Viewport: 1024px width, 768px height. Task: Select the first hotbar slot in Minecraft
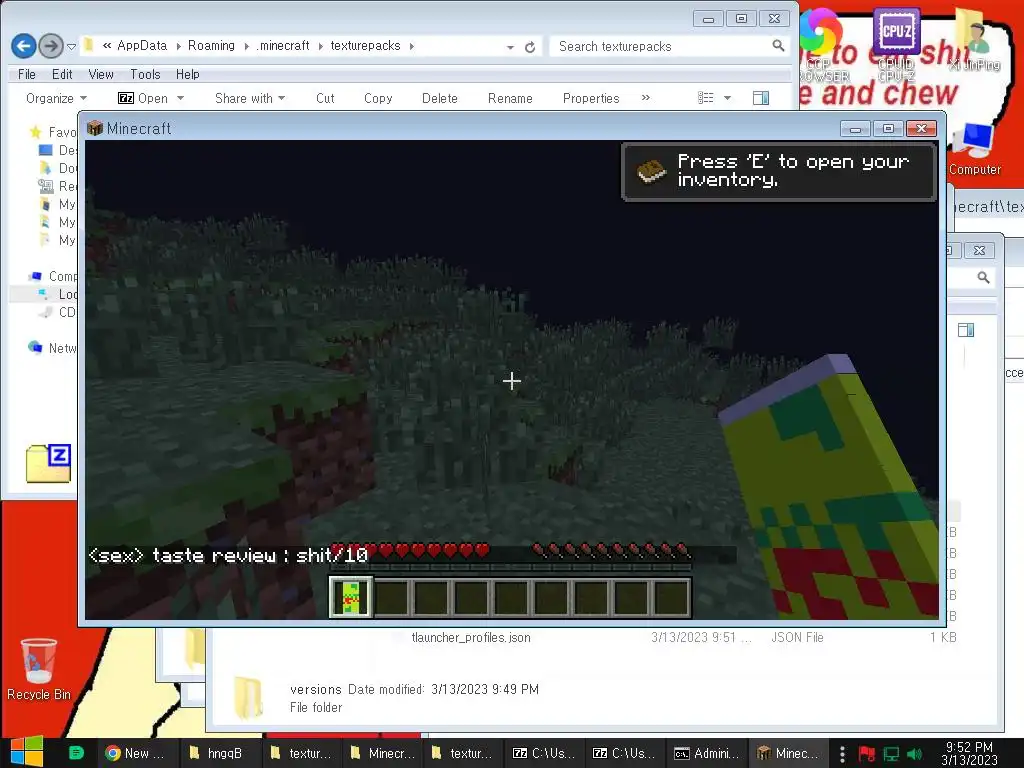click(x=351, y=597)
